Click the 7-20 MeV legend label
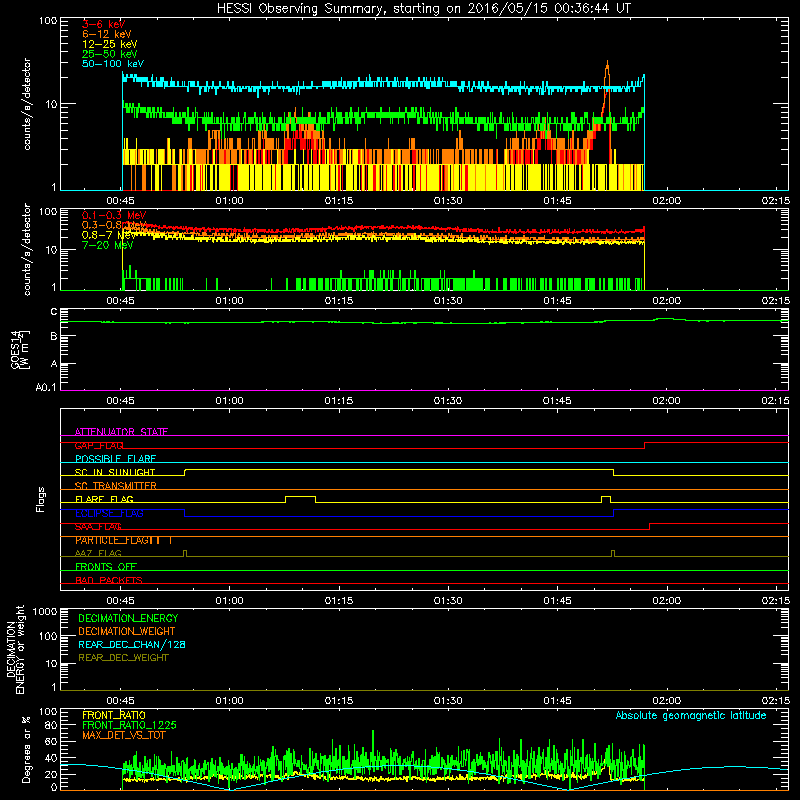Image resolution: width=800 pixels, height=800 pixels. click(x=107, y=245)
